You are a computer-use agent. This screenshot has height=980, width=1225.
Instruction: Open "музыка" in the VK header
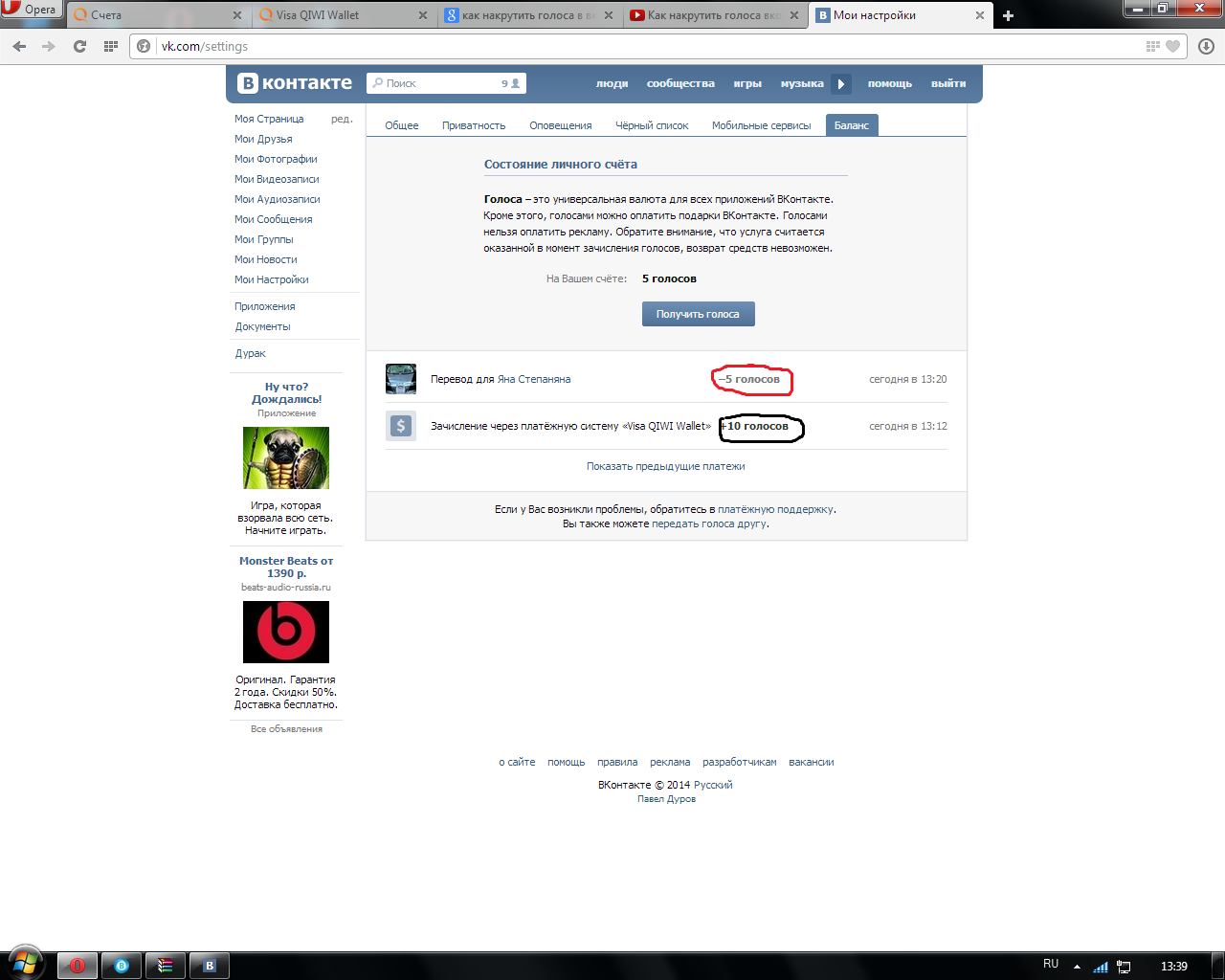(802, 83)
